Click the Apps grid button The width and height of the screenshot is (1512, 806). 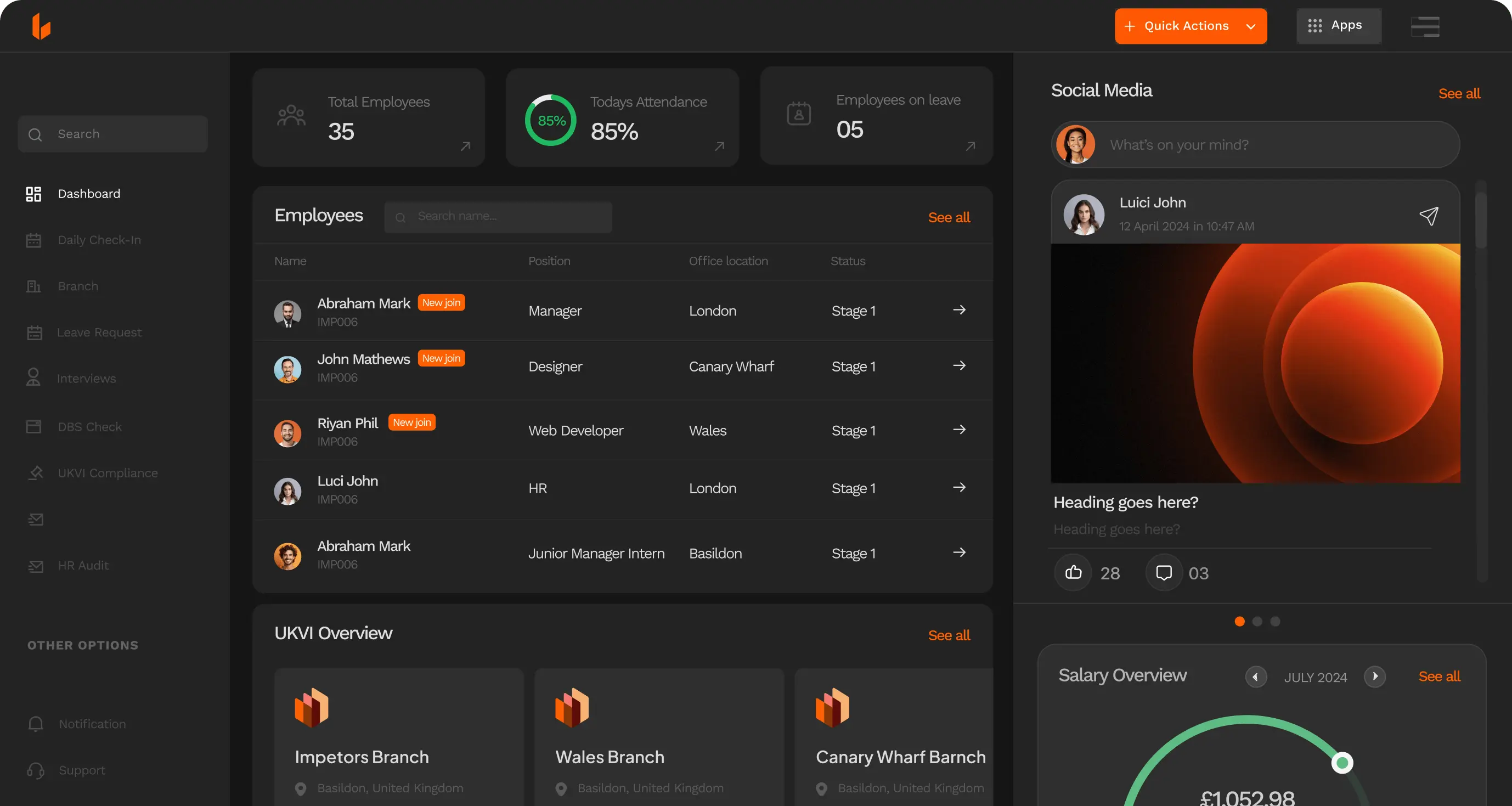(1338, 26)
